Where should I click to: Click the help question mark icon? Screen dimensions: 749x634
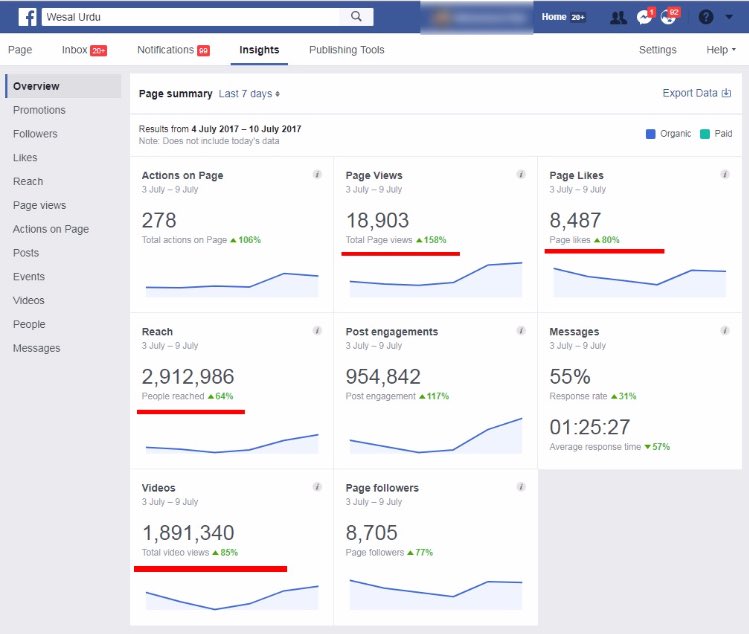click(706, 17)
